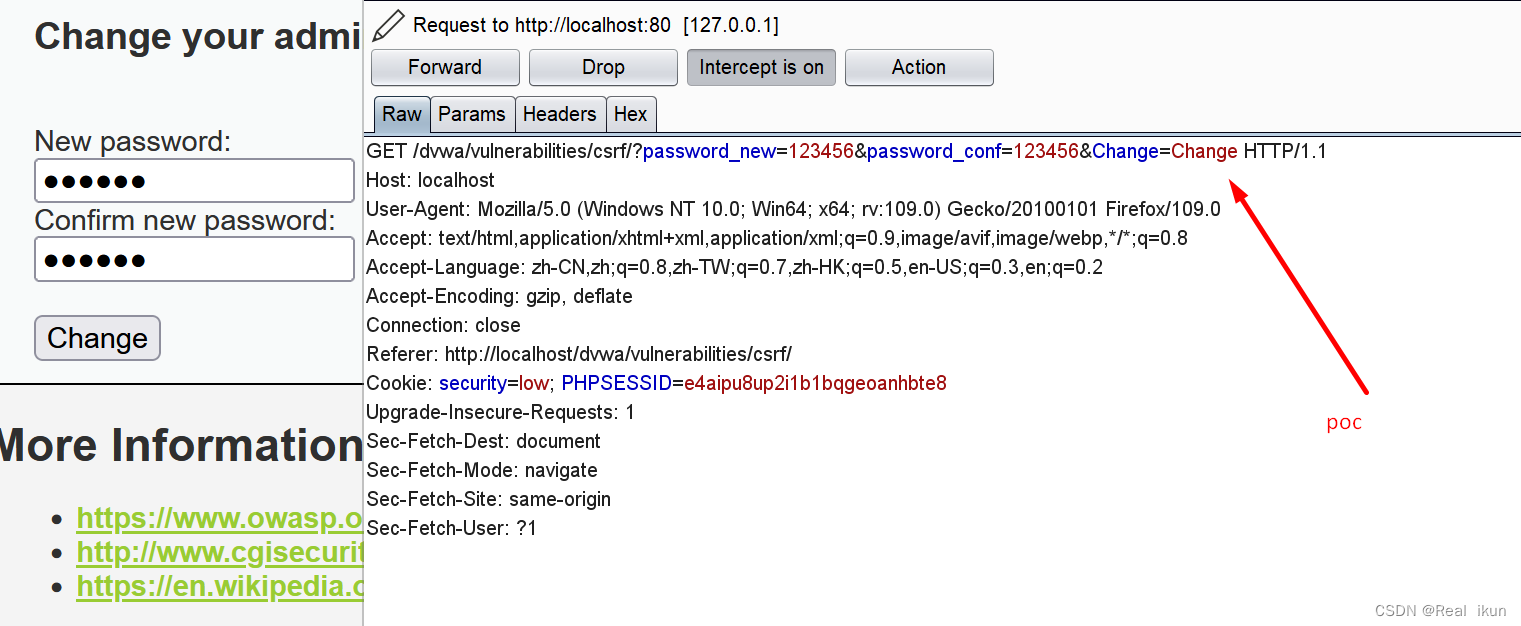This screenshot has width=1521, height=626.
Task: Switch to the Headers tab
Action: pyautogui.click(x=559, y=114)
